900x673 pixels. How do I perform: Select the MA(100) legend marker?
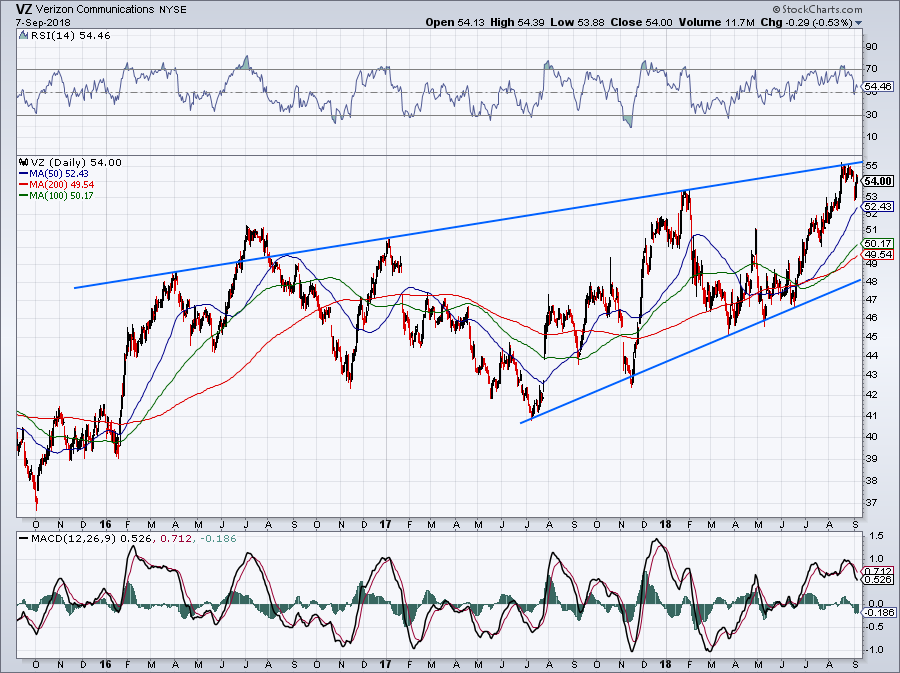tap(24, 194)
